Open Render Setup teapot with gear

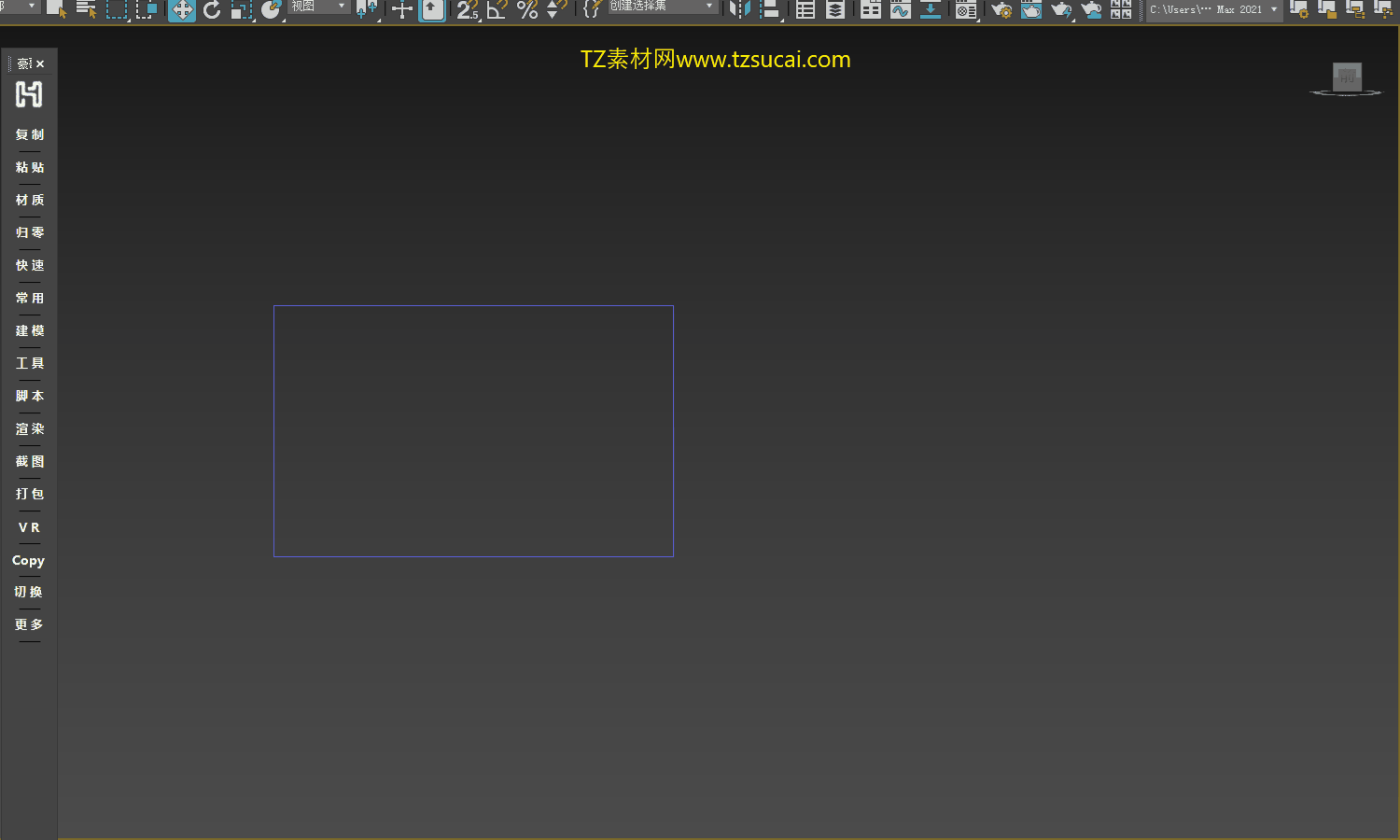pos(1001,9)
